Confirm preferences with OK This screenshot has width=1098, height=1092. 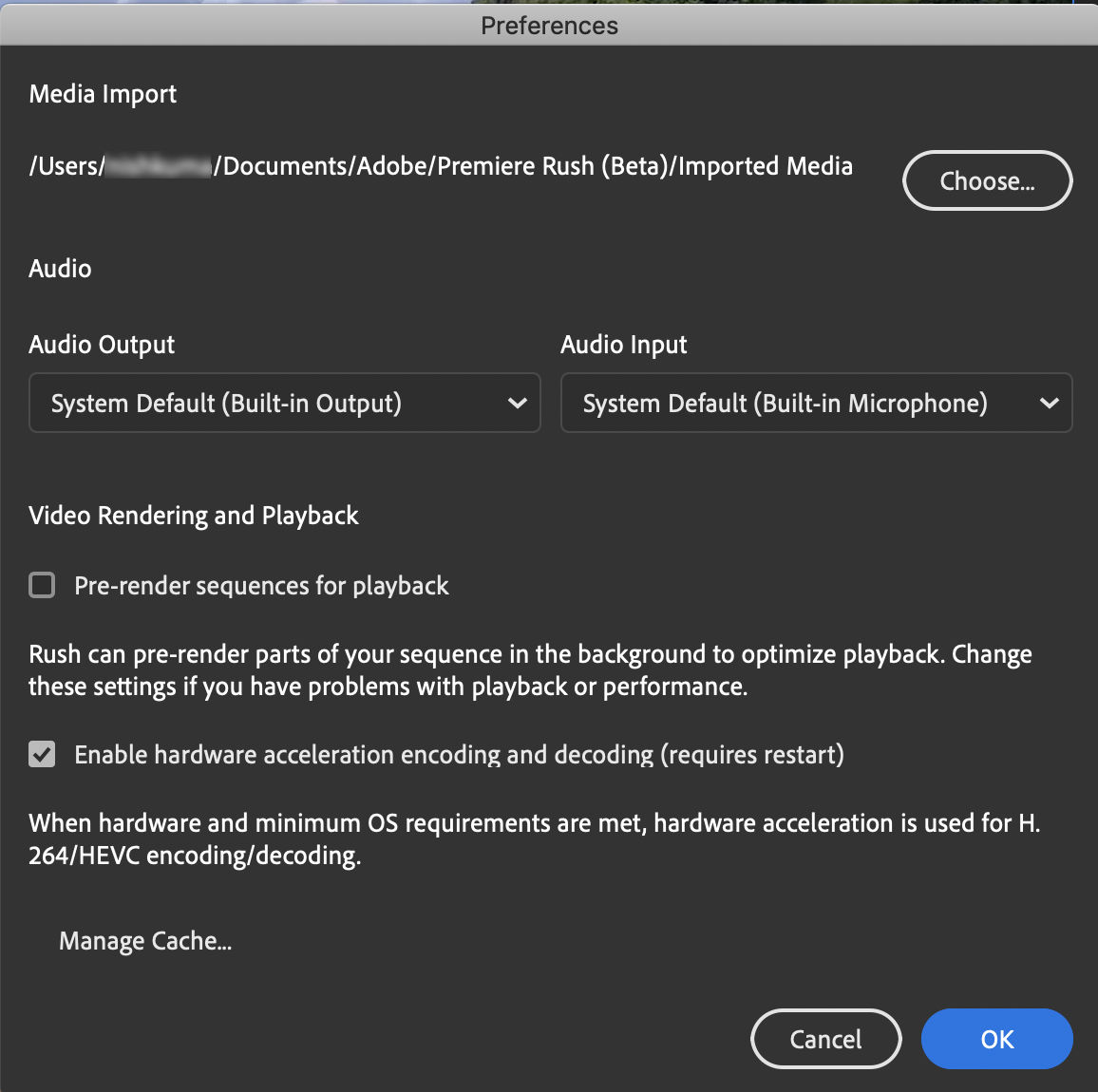pyautogui.click(x=996, y=1039)
